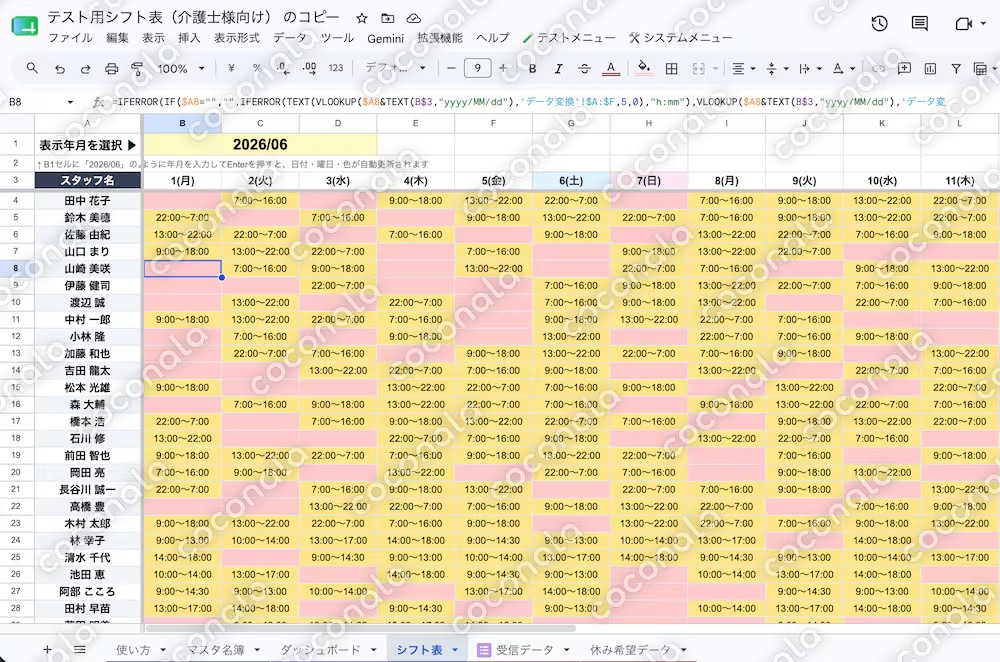Toggle bold formatting
Viewport: 1000px width, 662px height.
pyautogui.click(x=533, y=68)
